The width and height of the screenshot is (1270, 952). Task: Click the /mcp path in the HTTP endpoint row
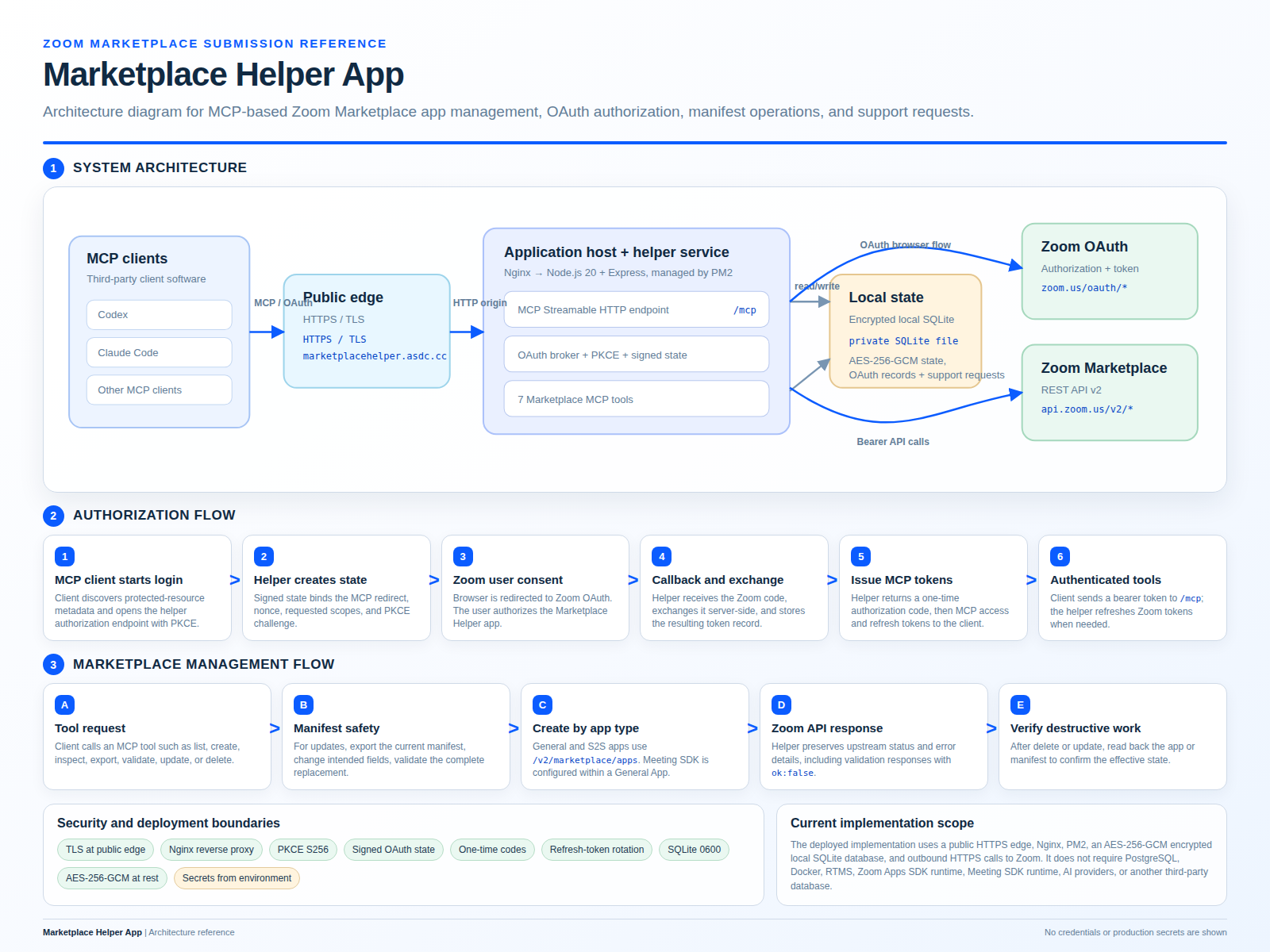click(x=745, y=310)
